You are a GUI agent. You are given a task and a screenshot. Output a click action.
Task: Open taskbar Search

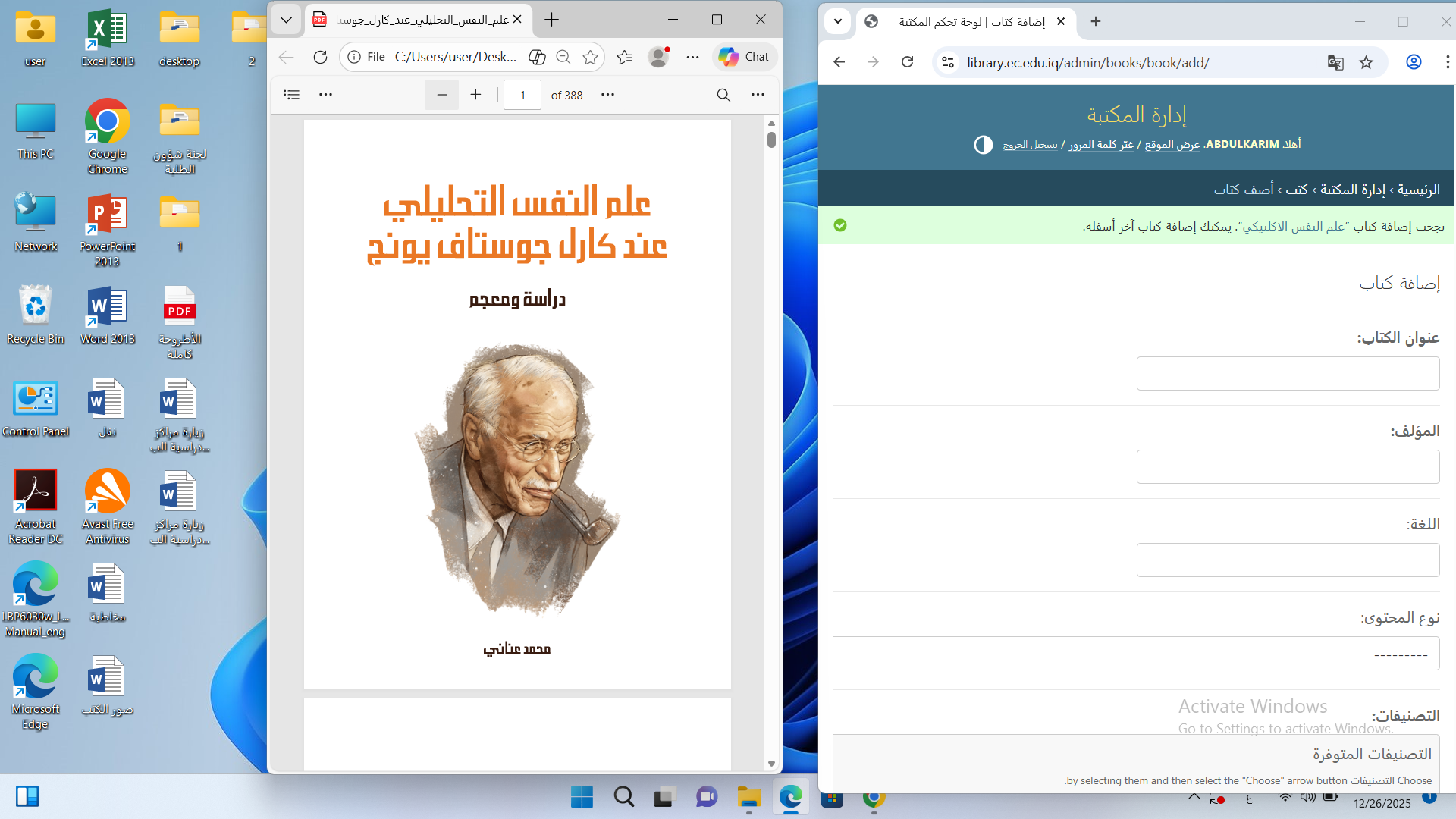tap(624, 797)
